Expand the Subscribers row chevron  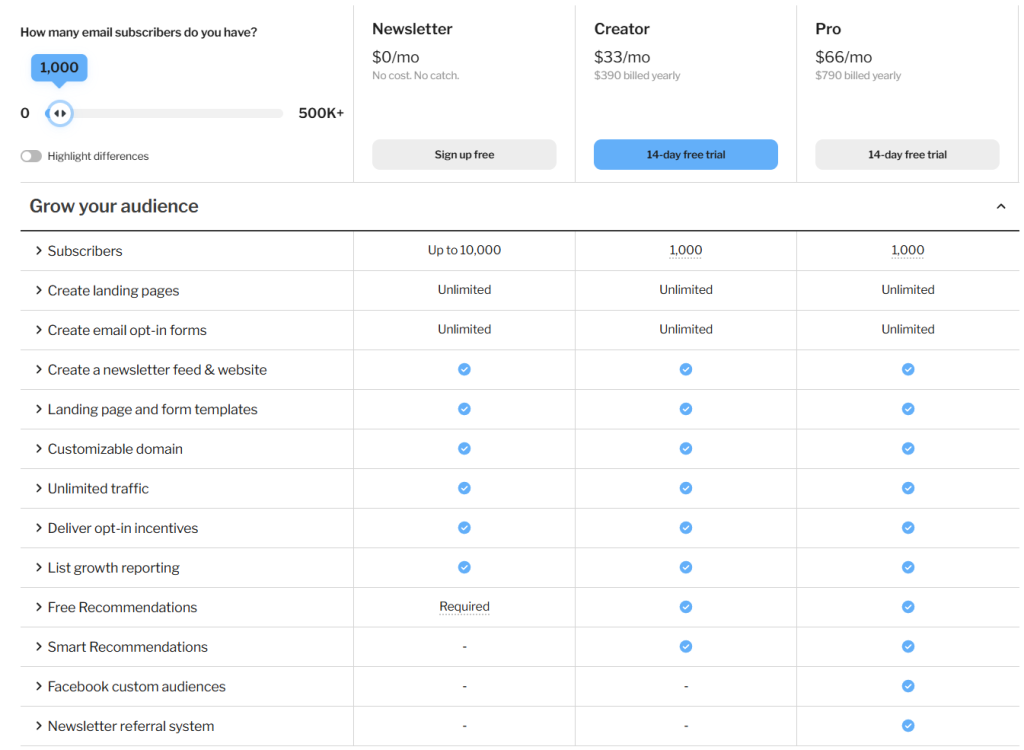[x=39, y=251]
